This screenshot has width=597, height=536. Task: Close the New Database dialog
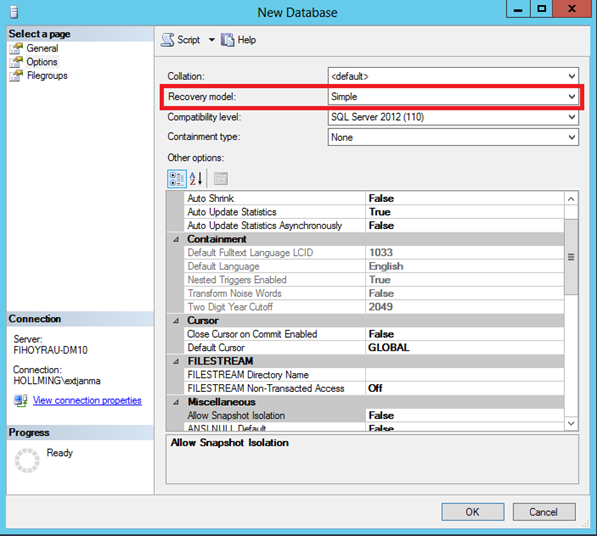pos(571,9)
